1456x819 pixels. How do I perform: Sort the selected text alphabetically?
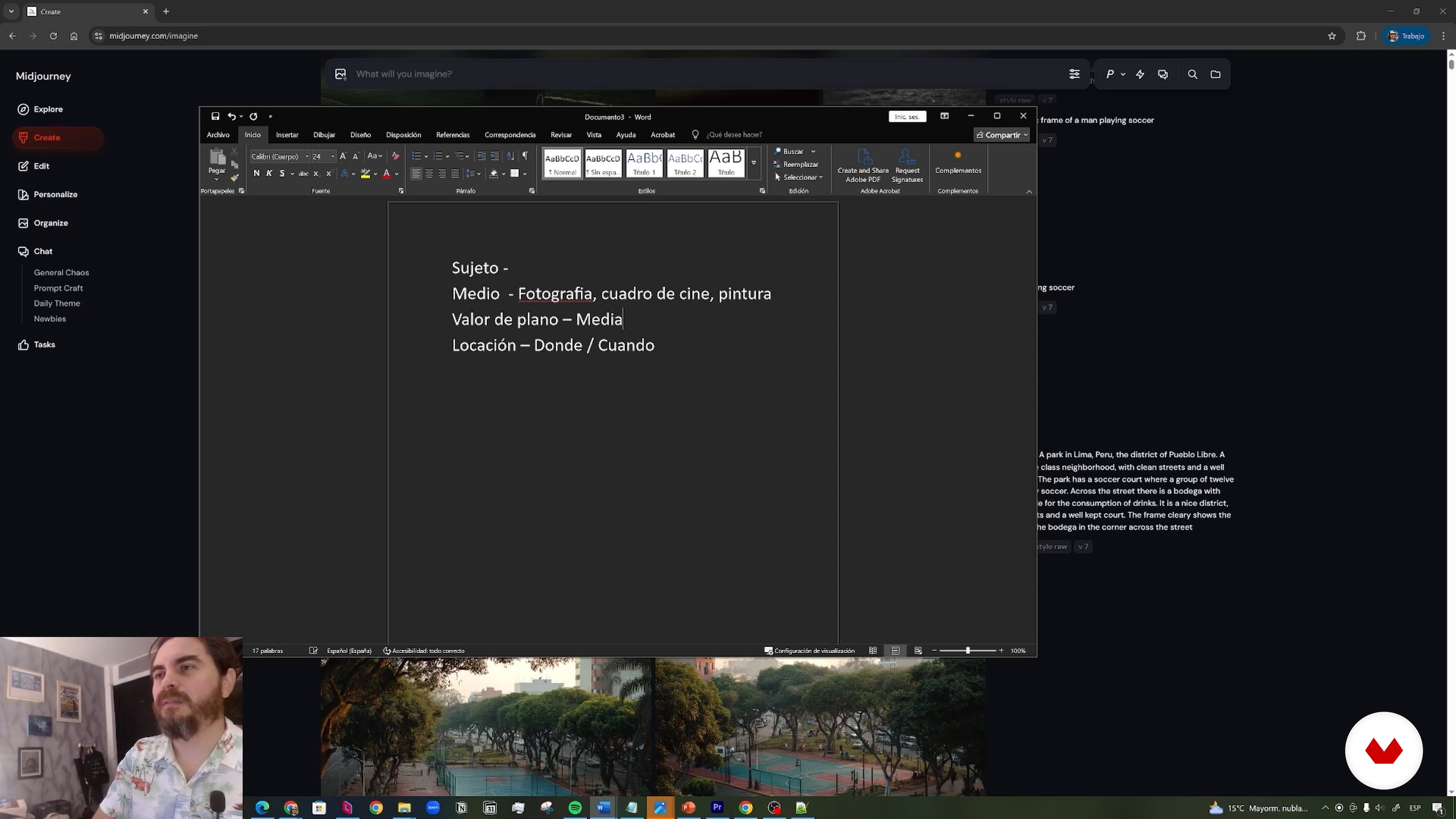point(510,156)
